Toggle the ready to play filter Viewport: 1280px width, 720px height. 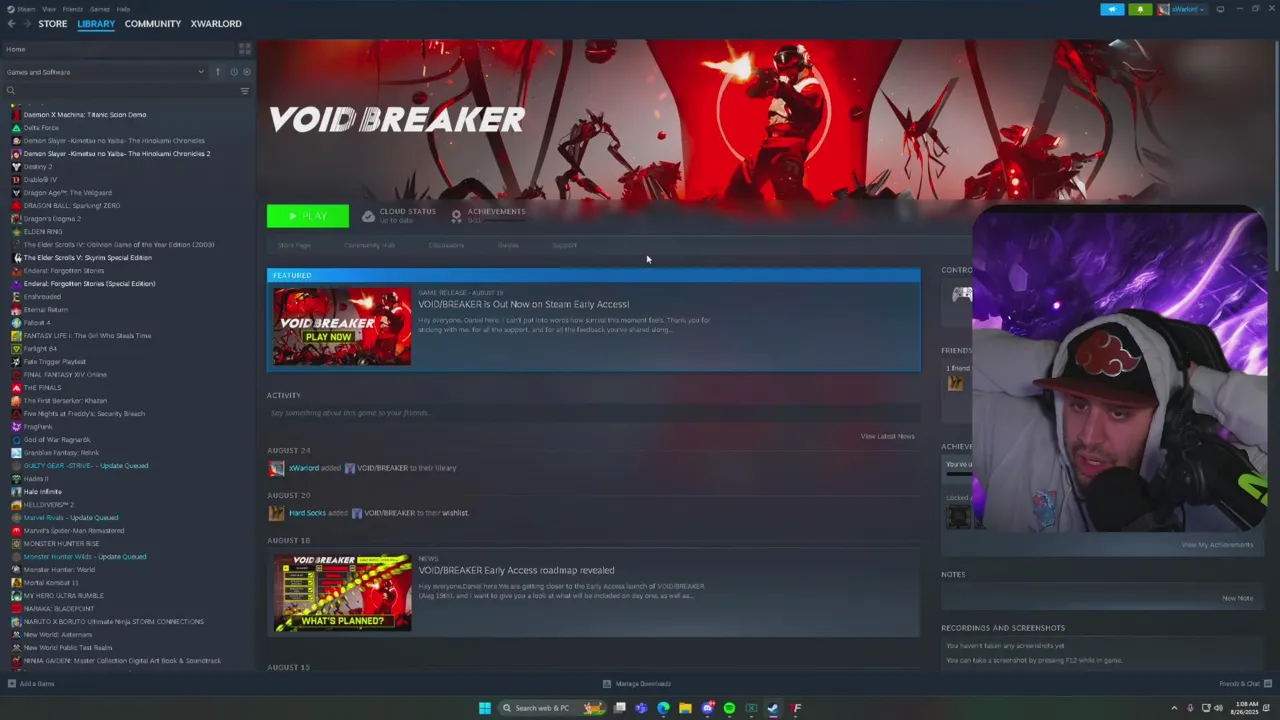247,72
